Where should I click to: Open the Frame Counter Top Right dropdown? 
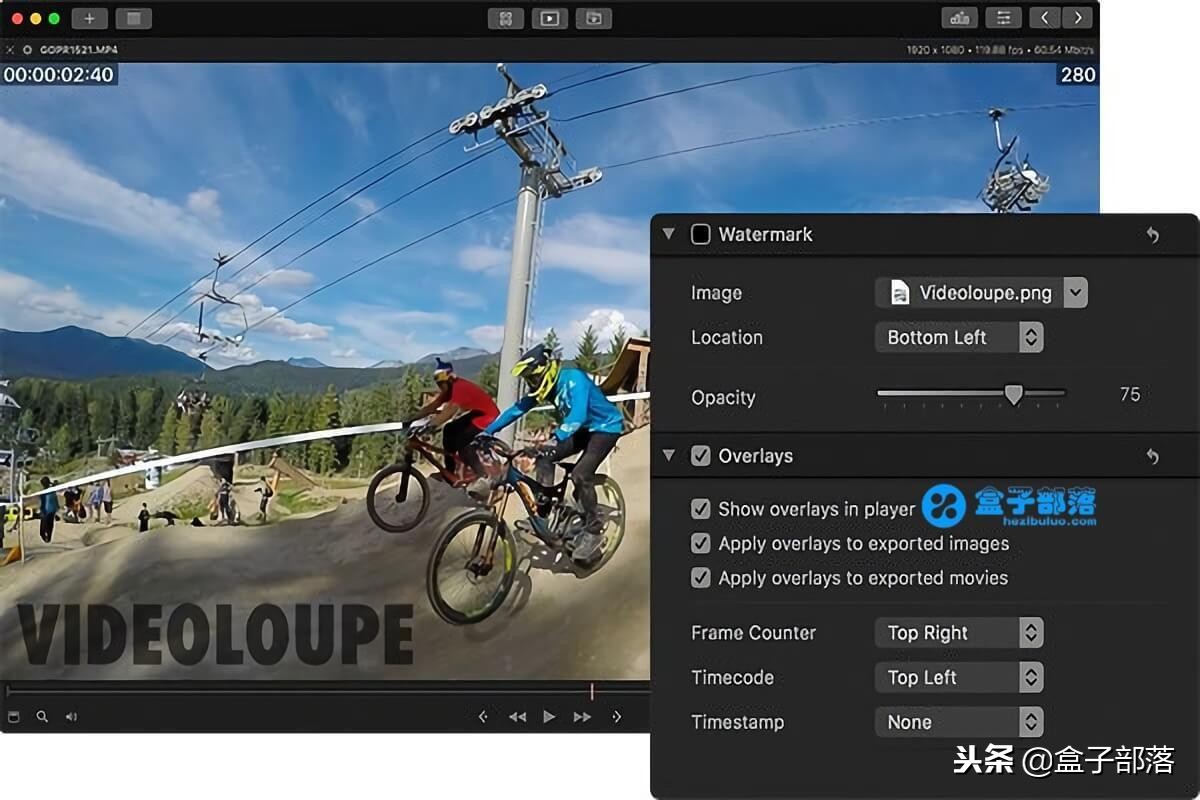[x=959, y=633]
